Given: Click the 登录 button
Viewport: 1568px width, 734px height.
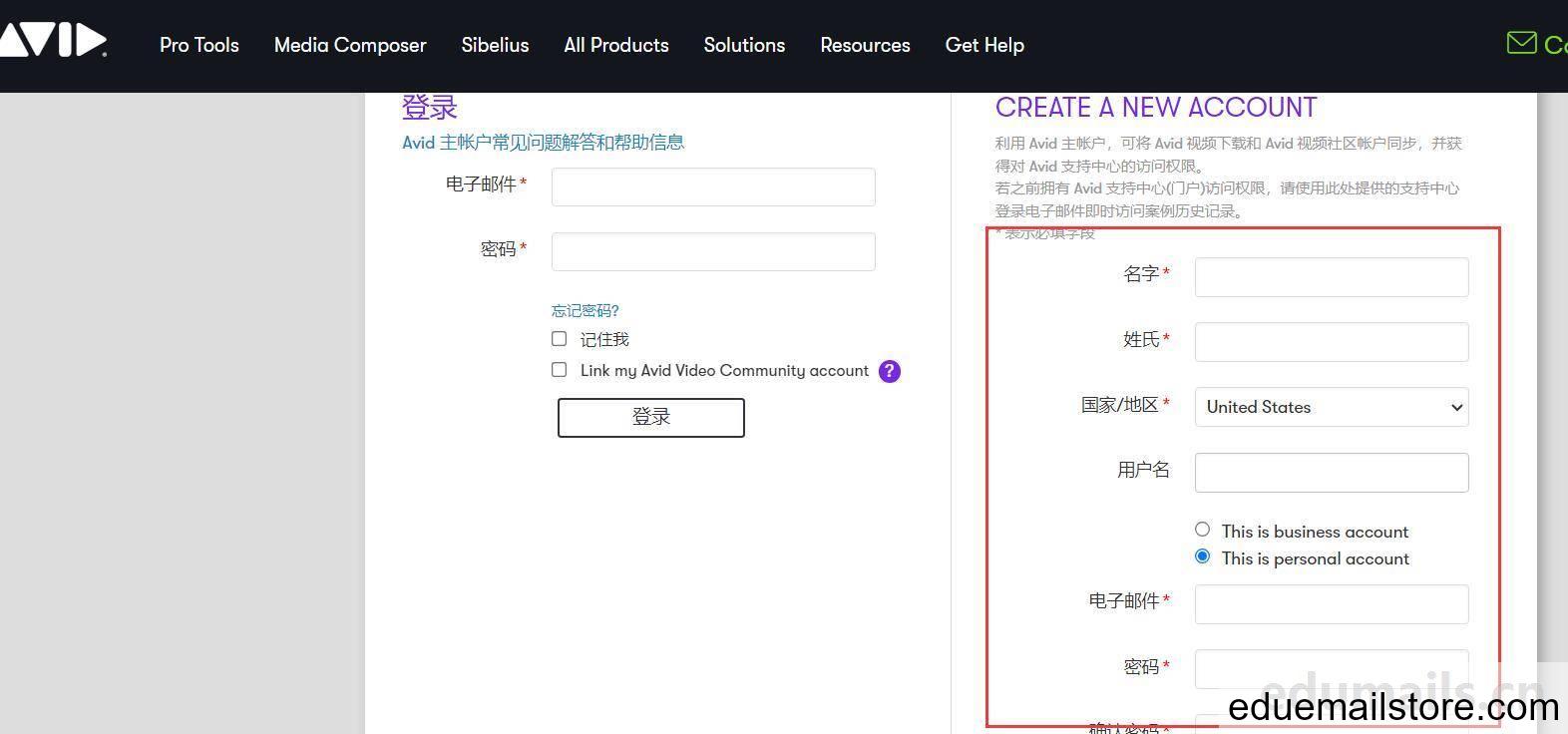Looking at the screenshot, I should point(651,417).
